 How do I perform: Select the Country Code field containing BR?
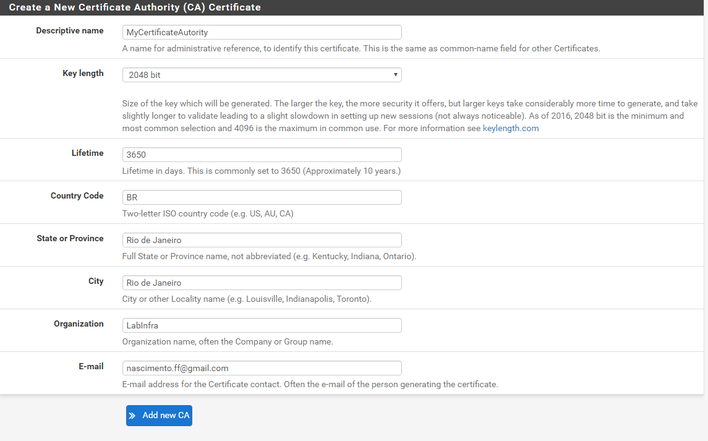click(x=262, y=197)
